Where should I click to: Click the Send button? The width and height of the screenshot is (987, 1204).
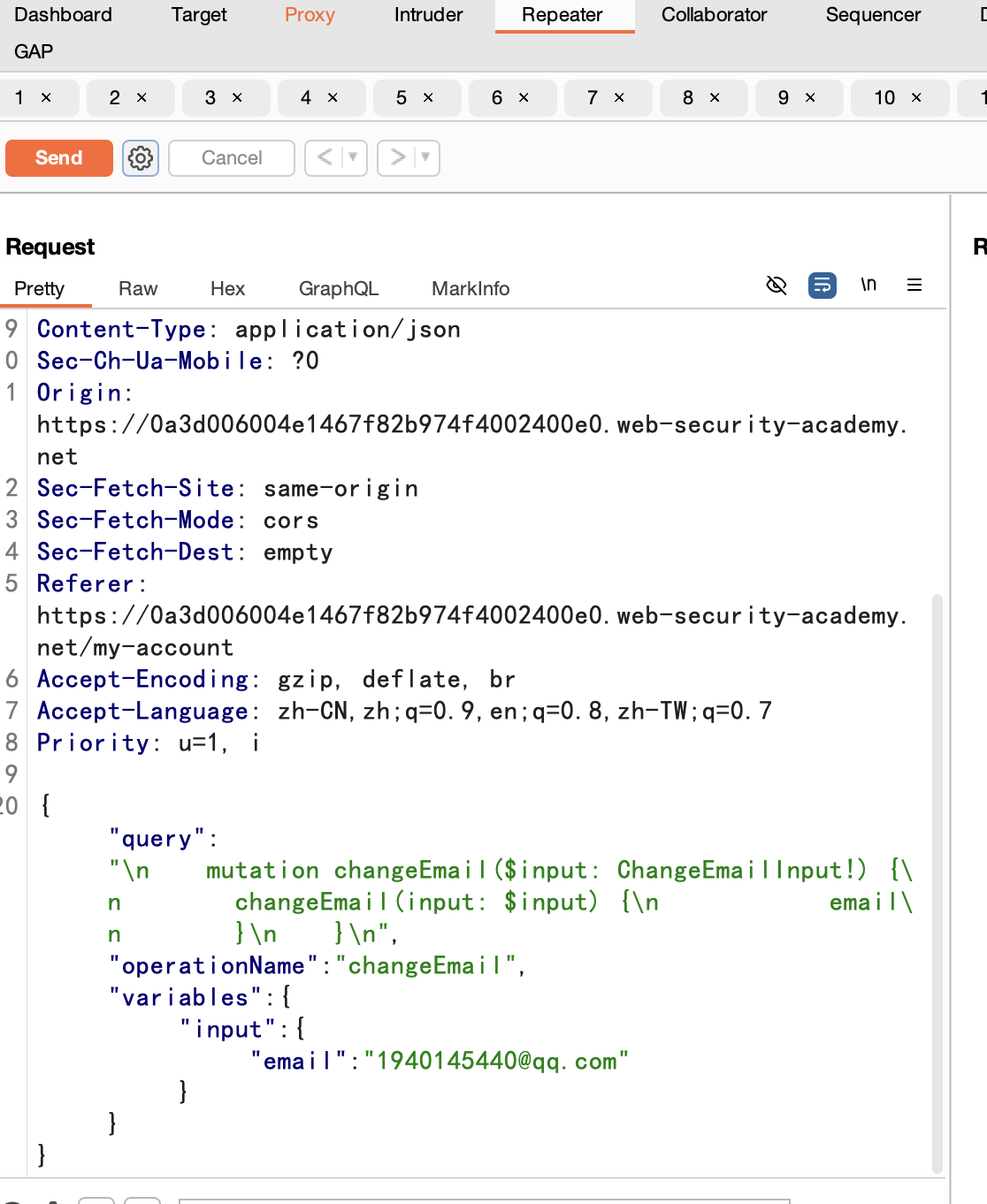(58, 158)
